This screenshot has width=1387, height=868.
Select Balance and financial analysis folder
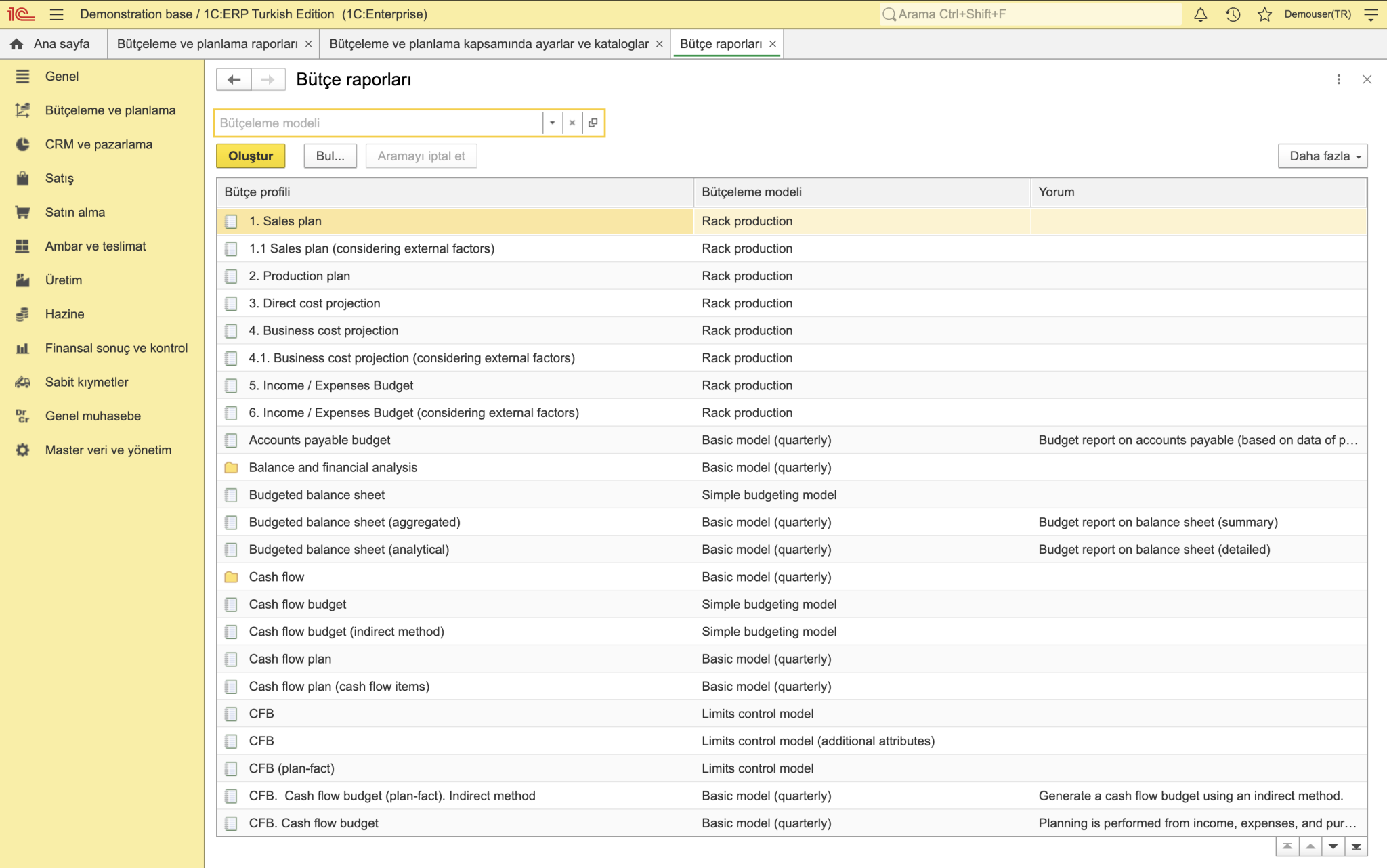tap(792, 467)
